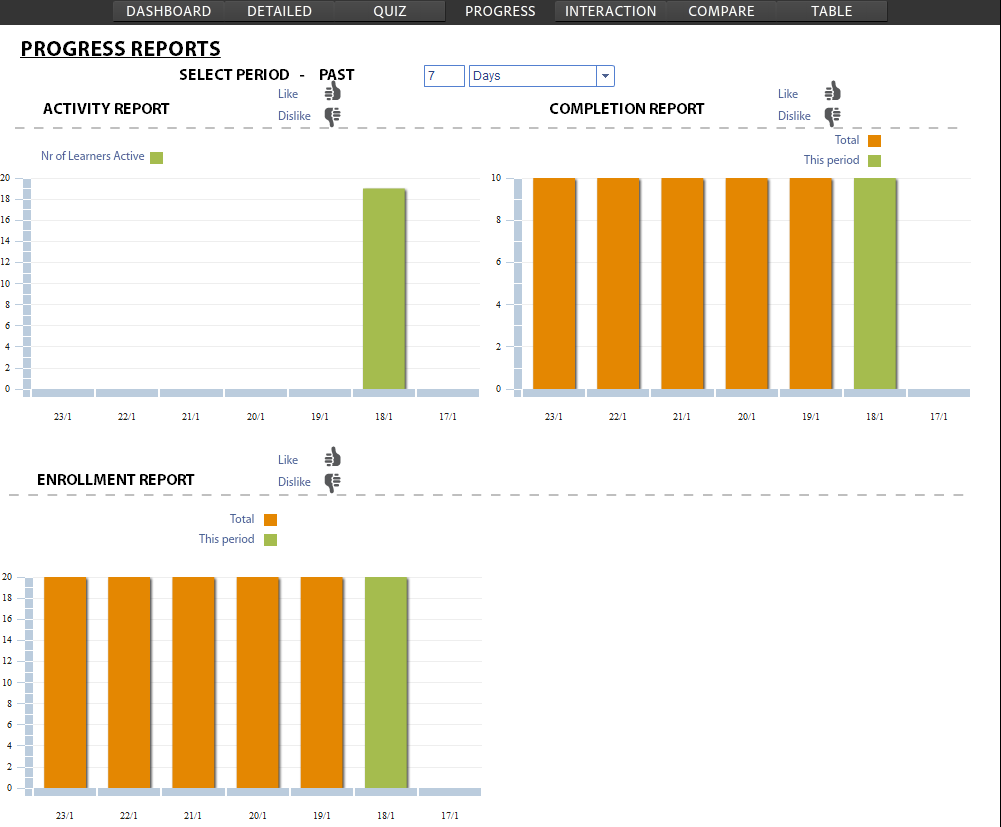Click thumbs-up icon for Enrollment Report
1001x827 pixels.
click(333, 458)
